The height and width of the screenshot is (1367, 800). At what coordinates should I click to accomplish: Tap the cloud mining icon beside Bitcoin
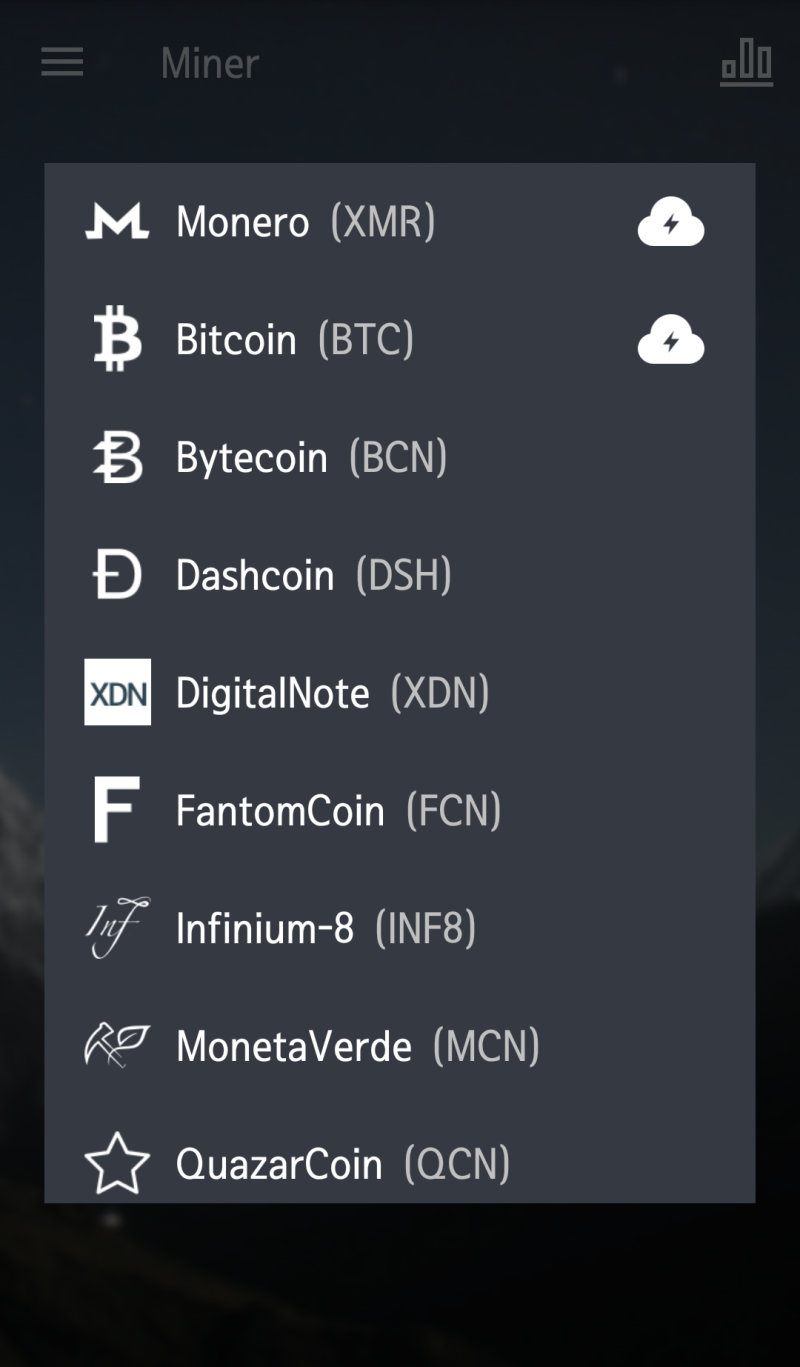click(671, 340)
